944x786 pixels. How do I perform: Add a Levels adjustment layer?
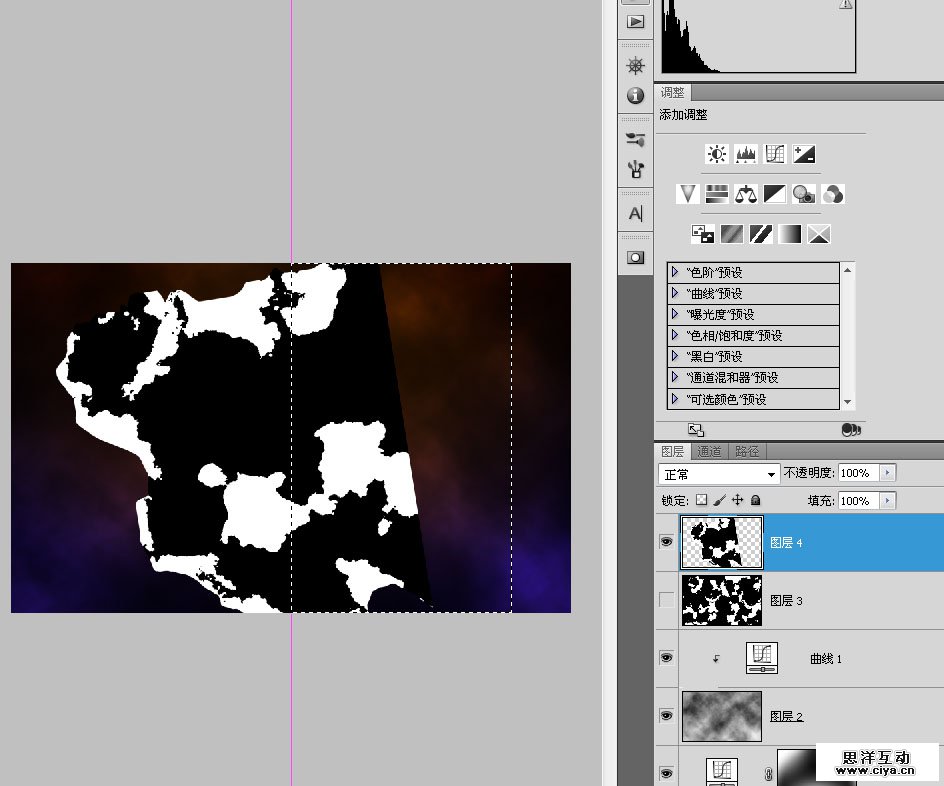tap(746, 154)
